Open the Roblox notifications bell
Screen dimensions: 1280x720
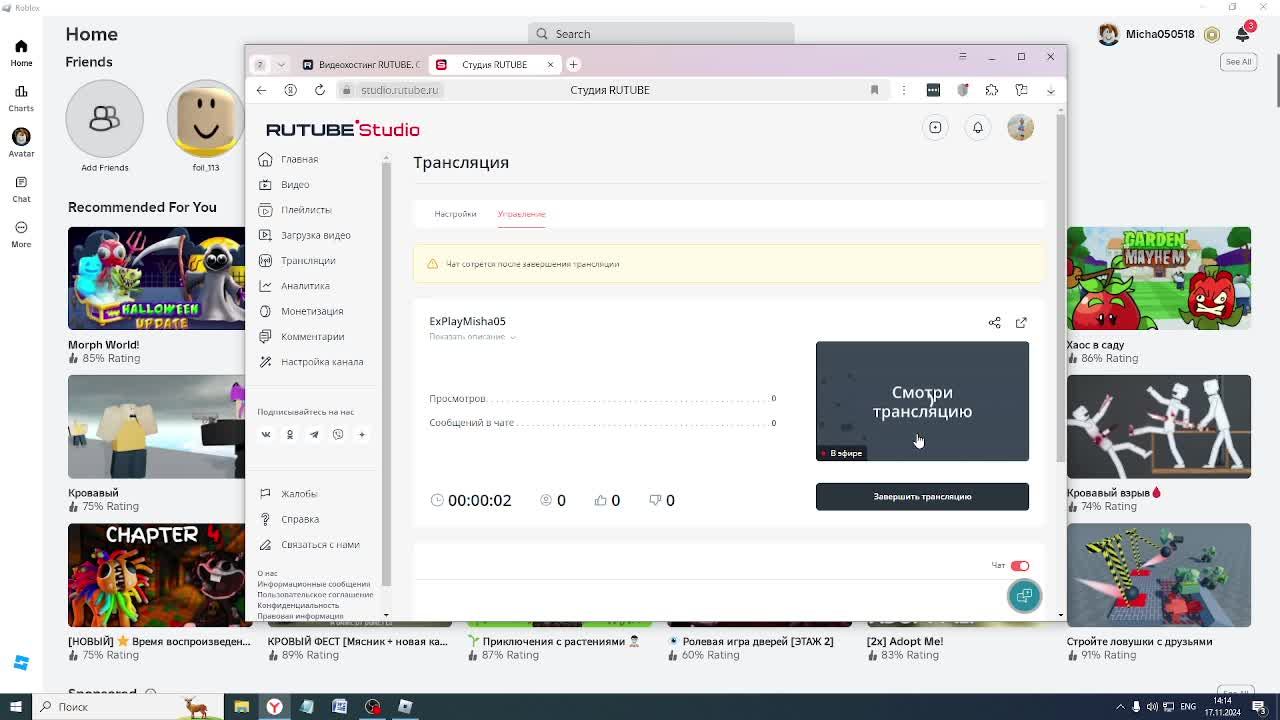click(1242, 34)
